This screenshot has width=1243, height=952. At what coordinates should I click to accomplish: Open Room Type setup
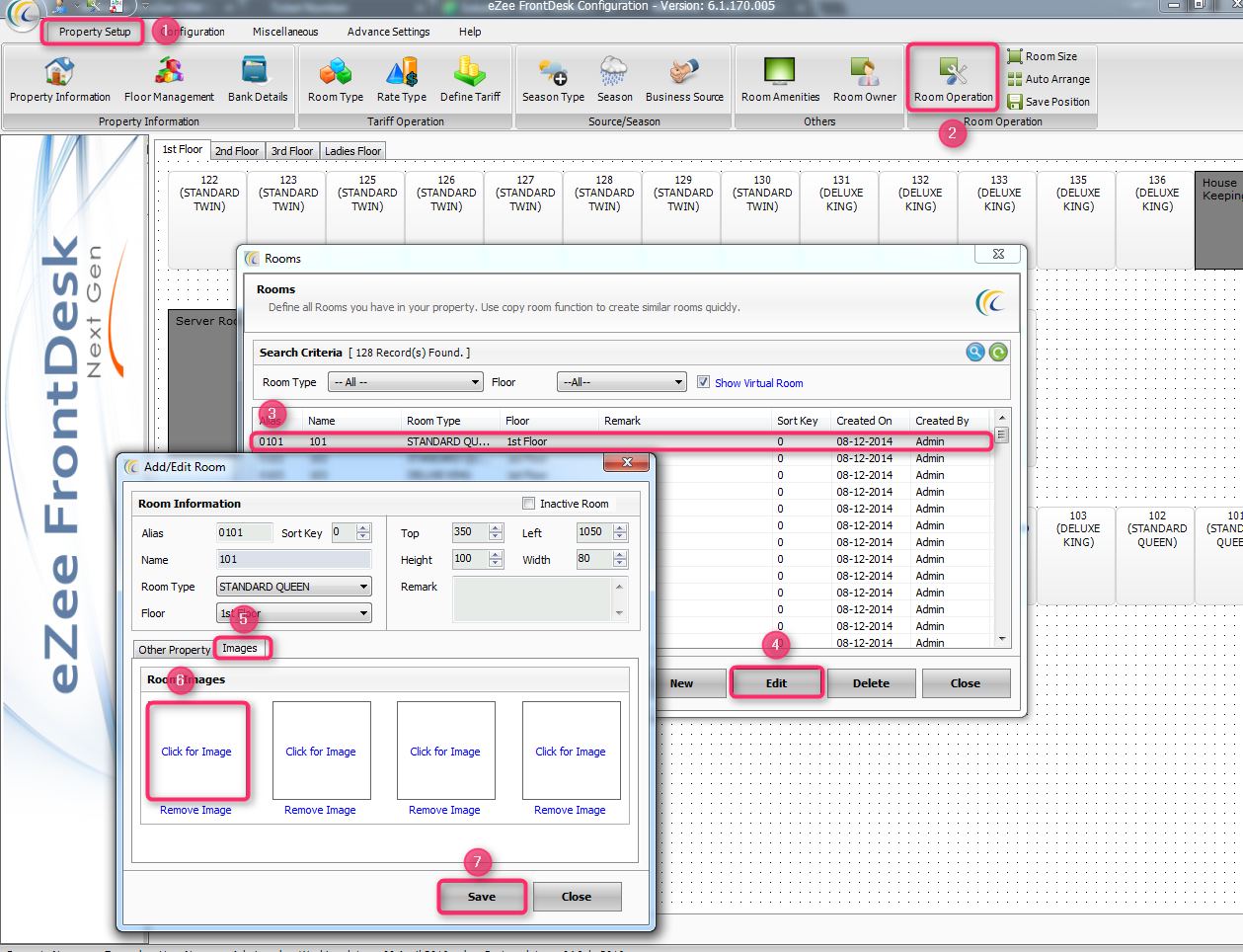click(336, 79)
